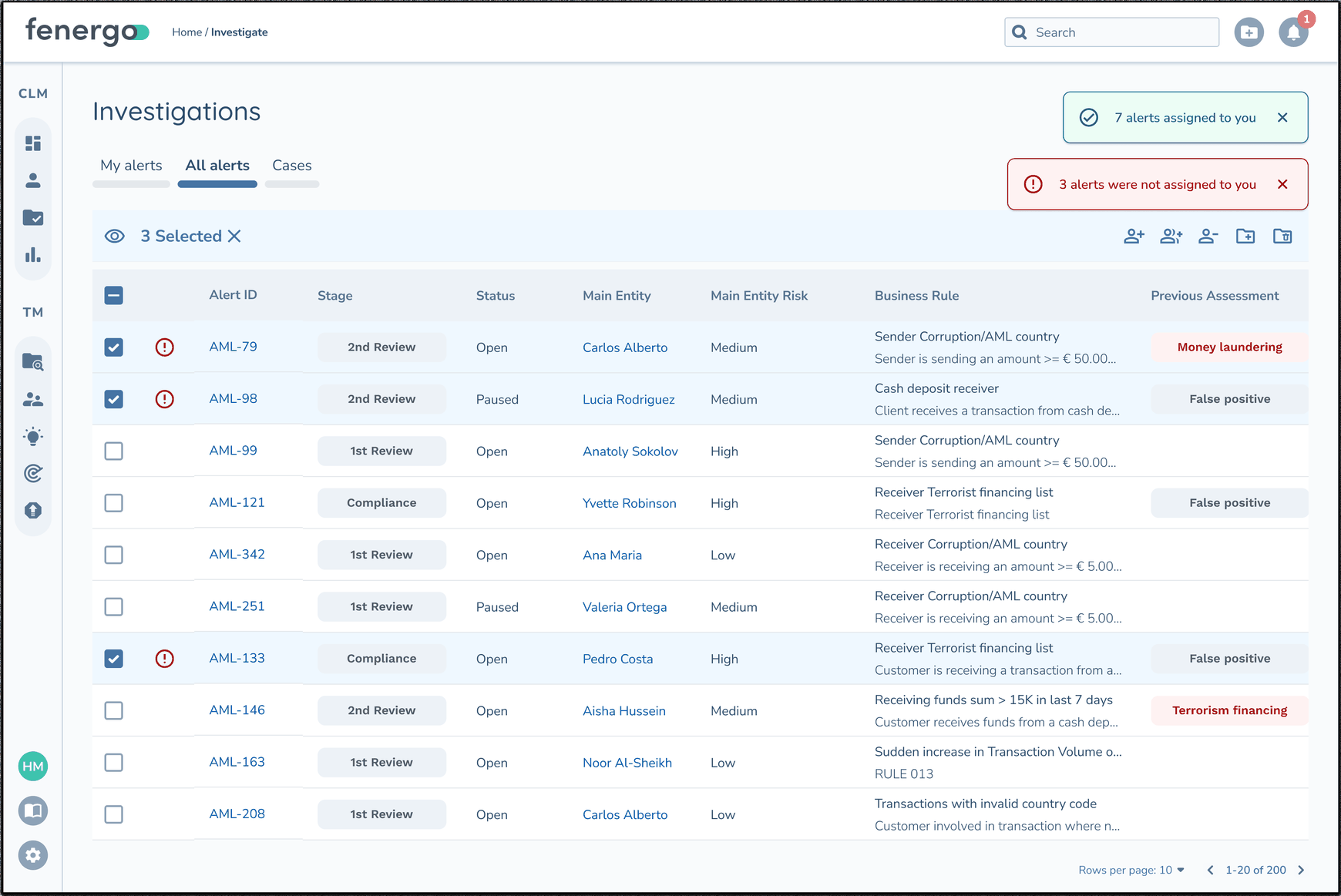Open the TM people group icon
The image size is (1341, 896).
click(33, 399)
